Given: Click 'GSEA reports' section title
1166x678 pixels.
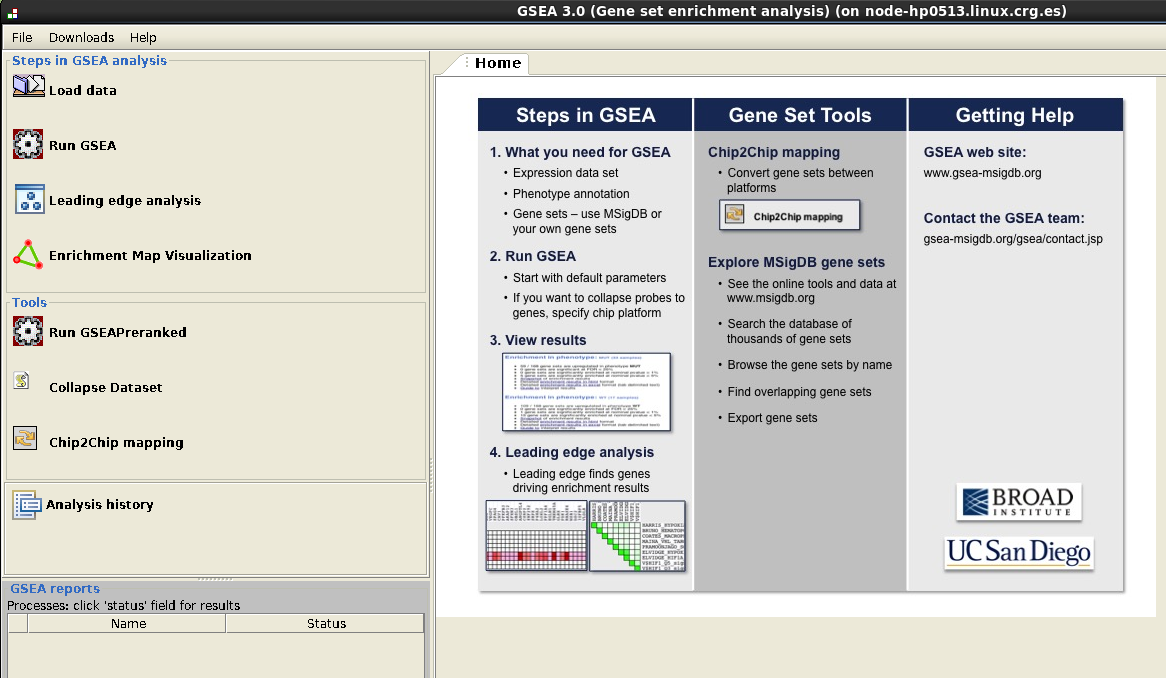Looking at the screenshot, I should click(x=54, y=589).
